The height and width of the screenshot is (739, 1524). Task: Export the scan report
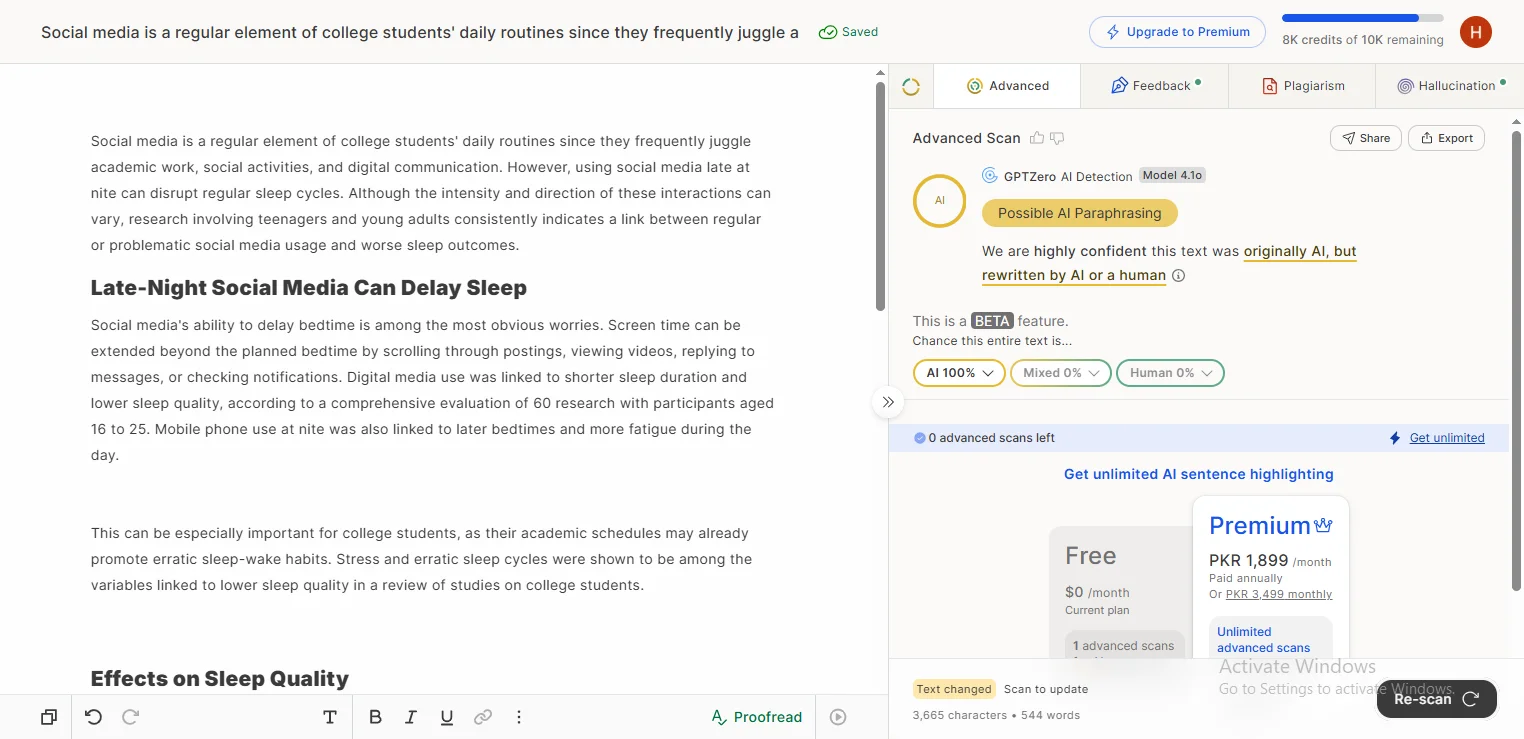click(x=1446, y=138)
